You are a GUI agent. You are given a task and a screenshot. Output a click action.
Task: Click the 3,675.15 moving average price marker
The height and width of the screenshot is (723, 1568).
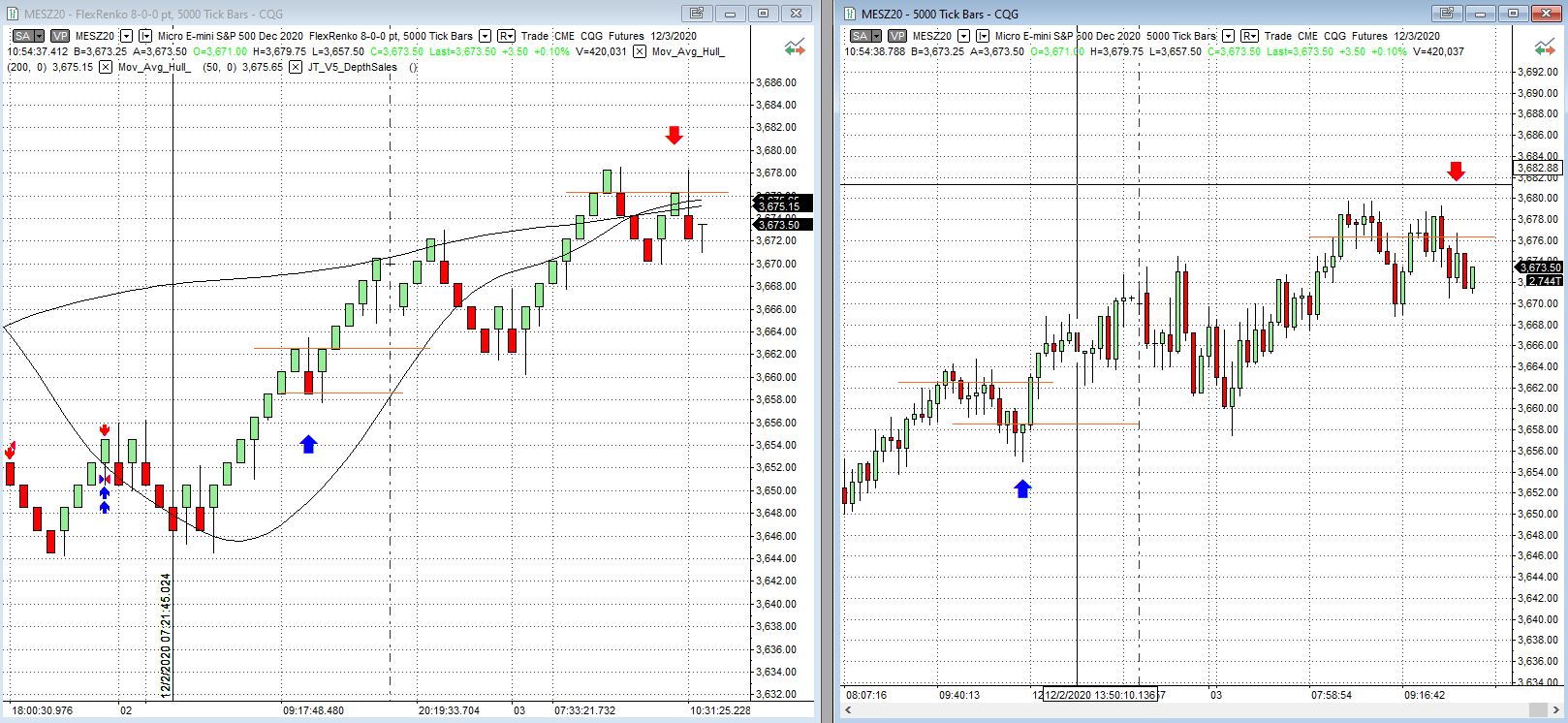click(783, 206)
